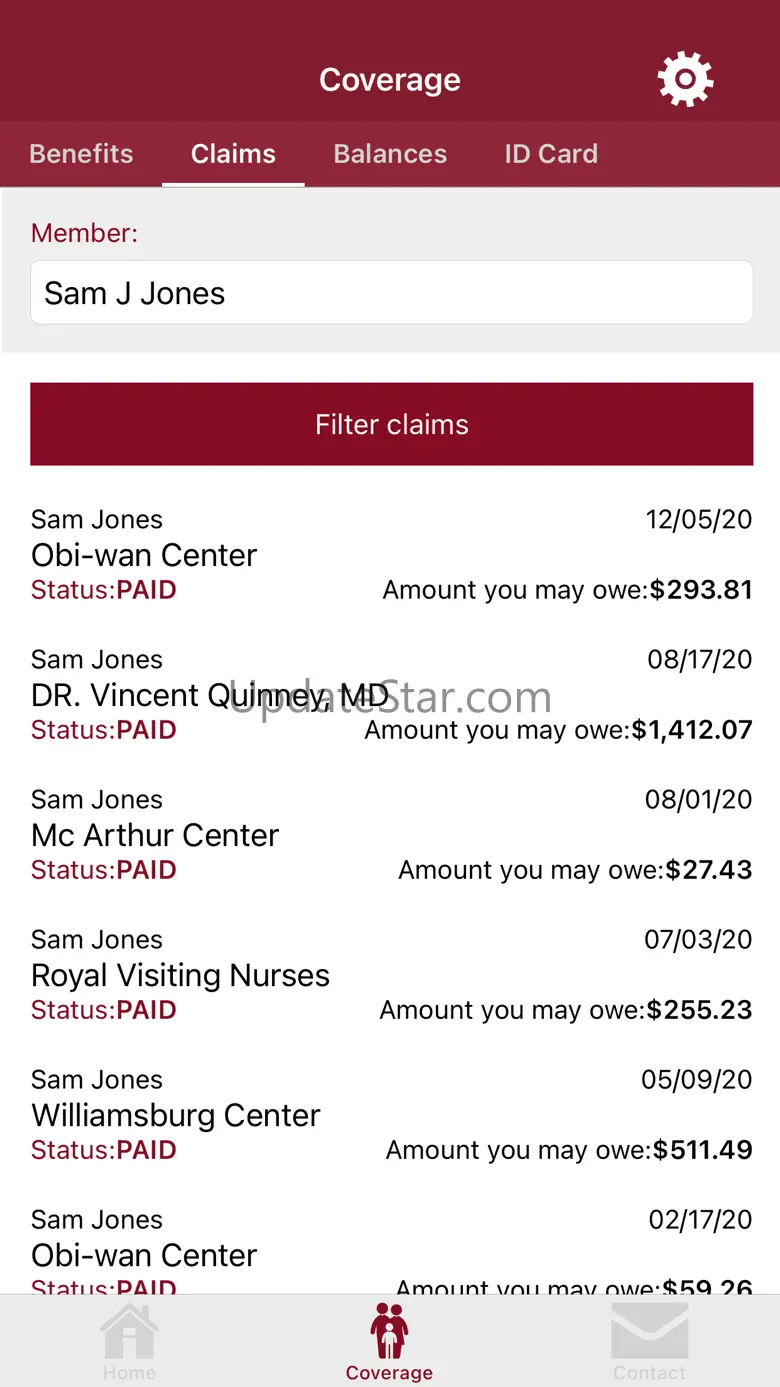Switch to the Benefits tab
This screenshot has width=780, height=1387.
pos(81,154)
